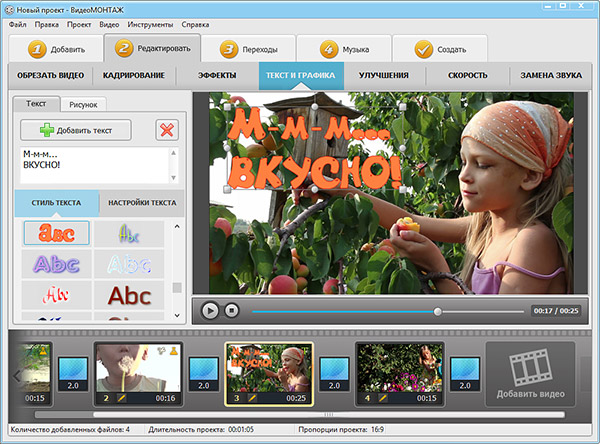Go to step 4 Музыка tab

click(x=344, y=49)
